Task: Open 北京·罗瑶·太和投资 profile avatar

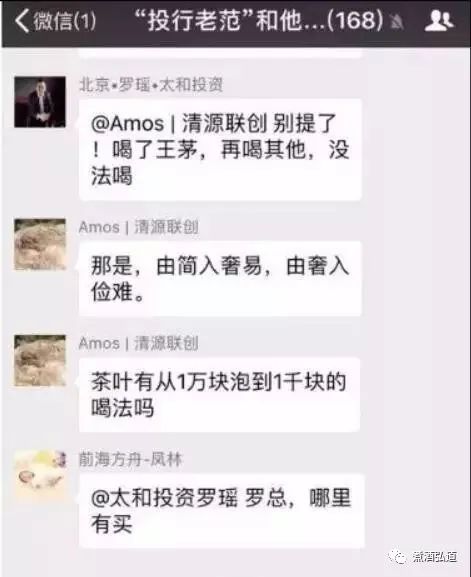Action: 40,102
